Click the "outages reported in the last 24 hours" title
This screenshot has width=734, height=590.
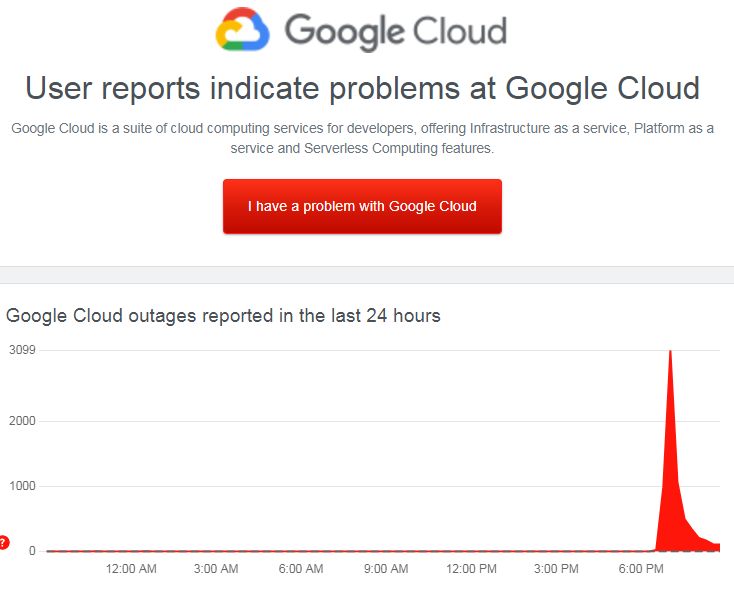tap(223, 316)
